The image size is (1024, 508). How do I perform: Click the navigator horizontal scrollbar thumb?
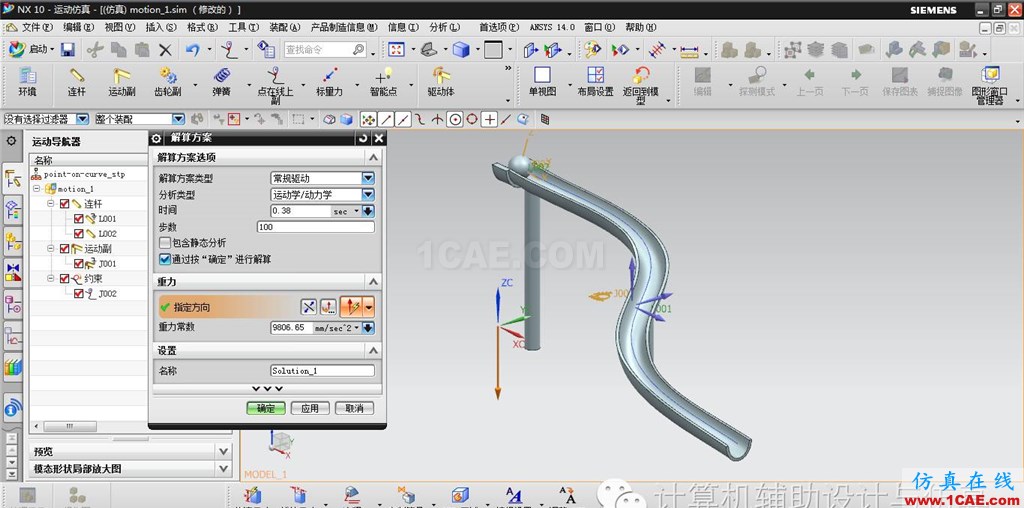coord(70,426)
